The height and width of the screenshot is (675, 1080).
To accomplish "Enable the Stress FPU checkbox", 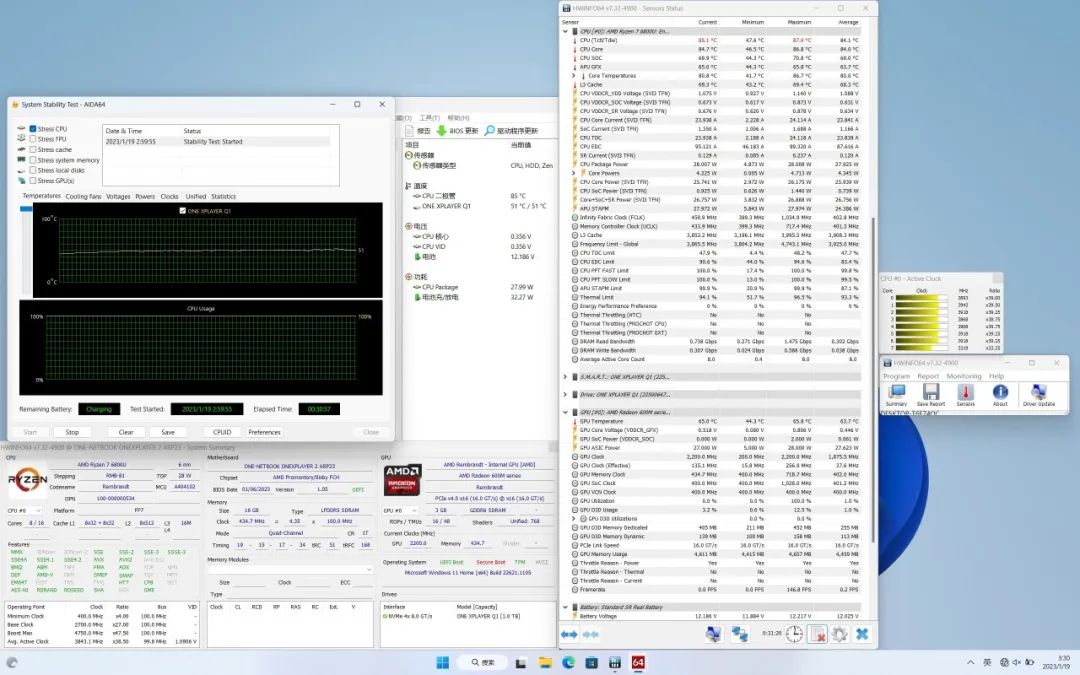I will click(x=32, y=139).
